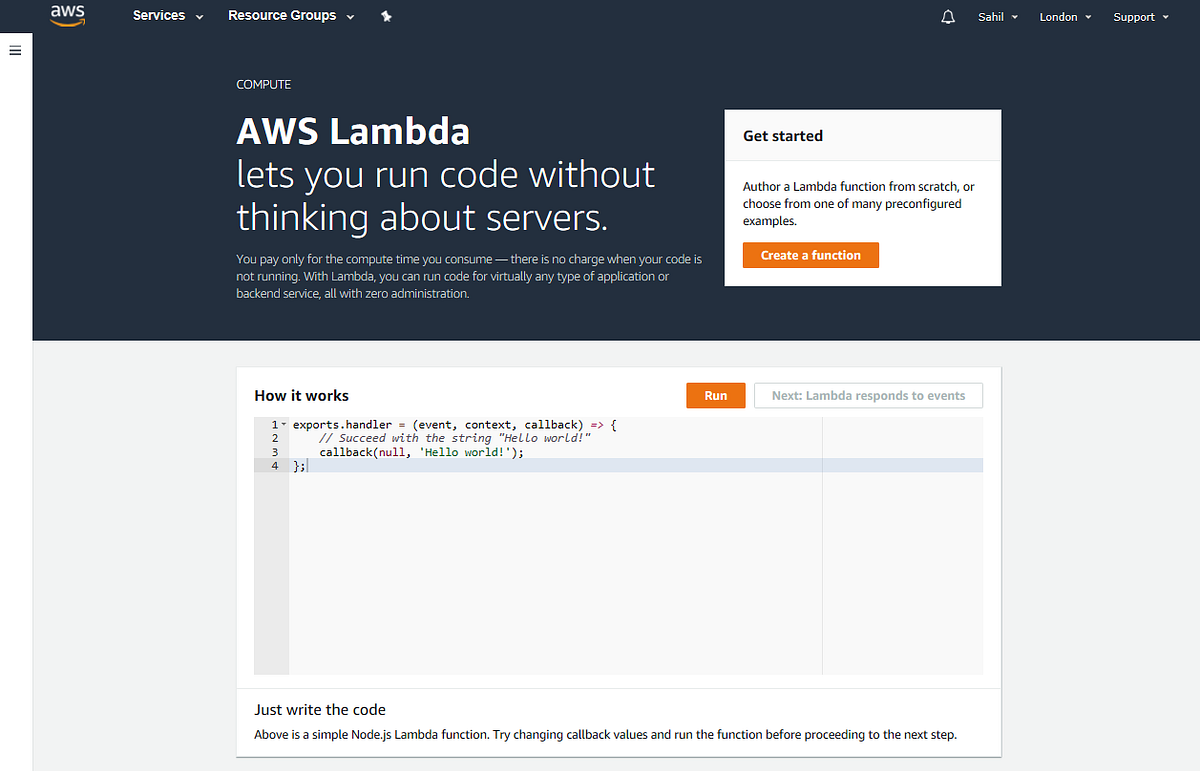Open the Sahil account dropdown

998,17
